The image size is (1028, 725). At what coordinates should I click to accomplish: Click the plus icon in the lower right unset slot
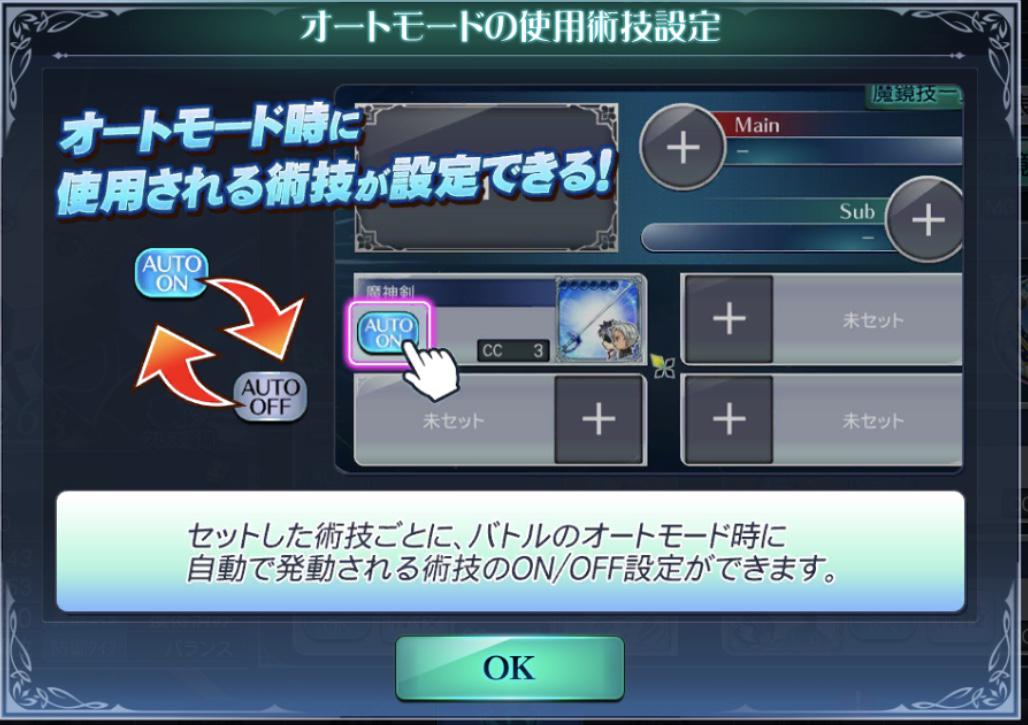pos(728,420)
